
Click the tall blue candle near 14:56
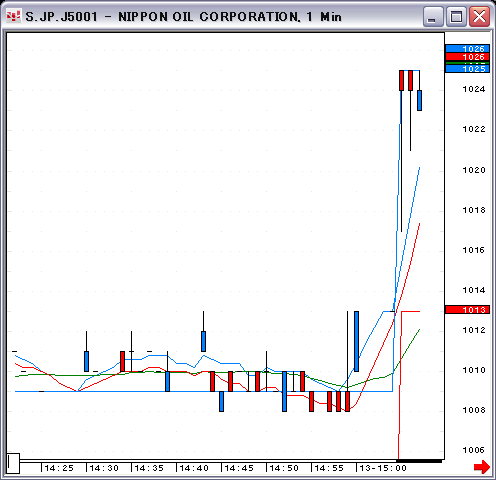pos(356,341)
